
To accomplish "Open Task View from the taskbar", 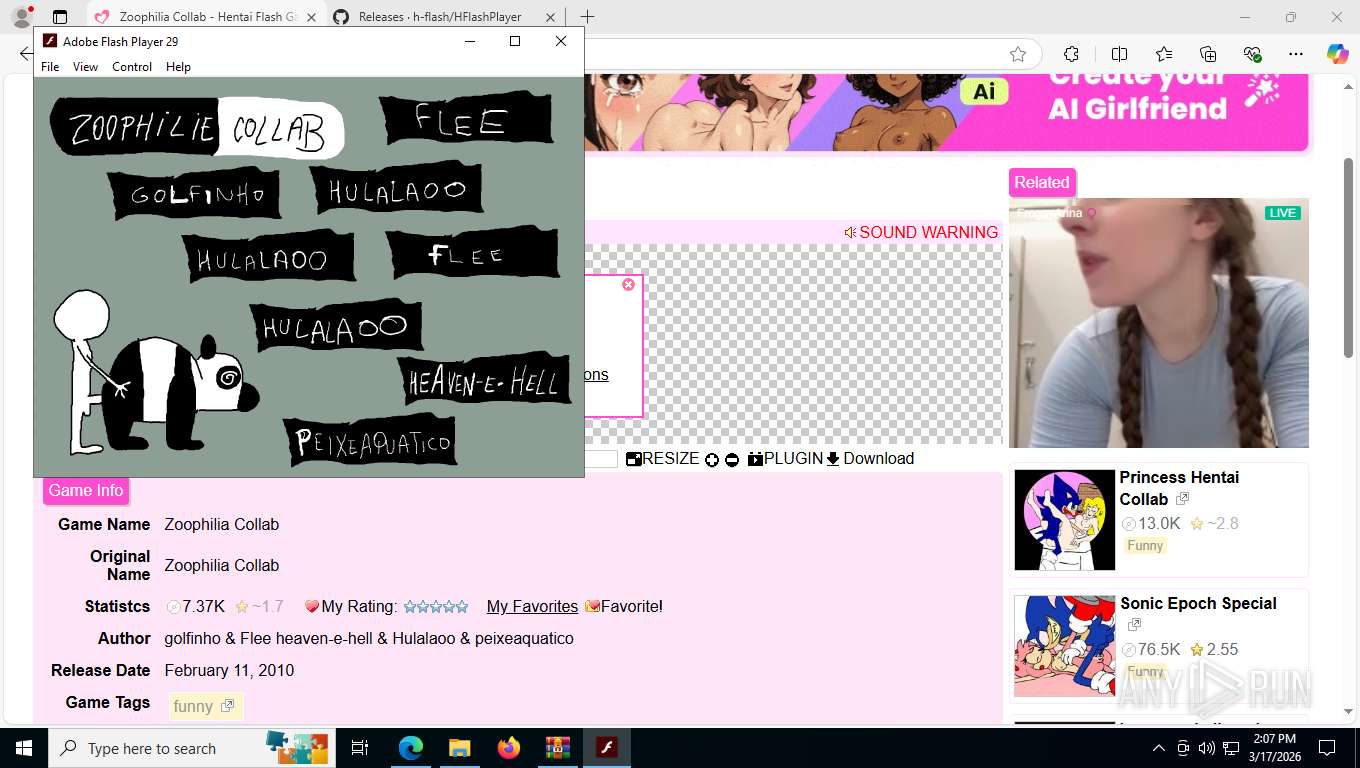I will coord(361,748).
